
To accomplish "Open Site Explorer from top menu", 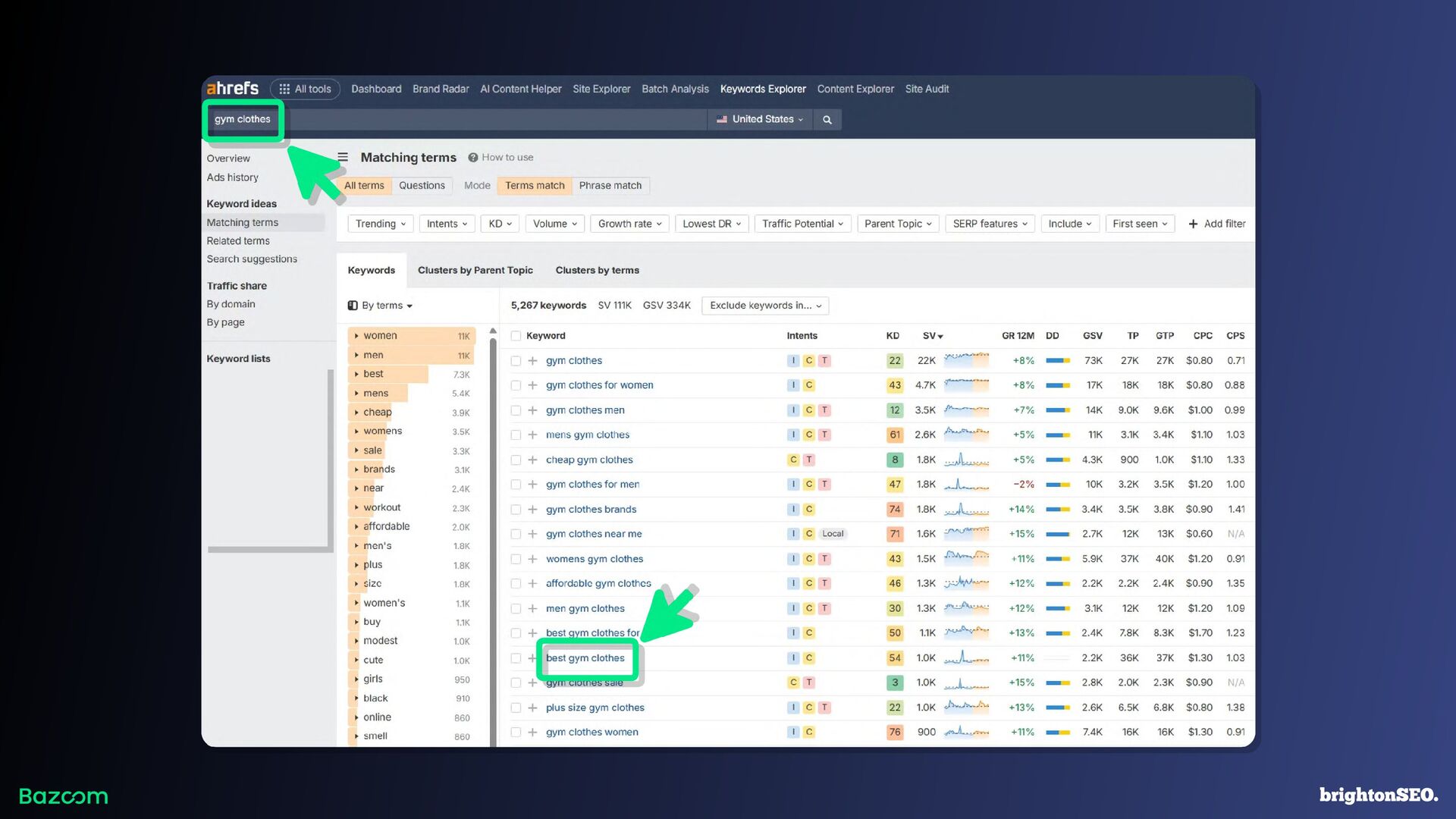I will (x=601, y=89).
